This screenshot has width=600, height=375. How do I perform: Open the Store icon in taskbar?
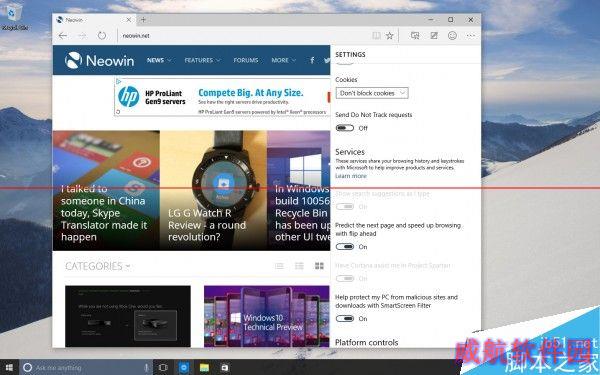[x=225, y=367]
